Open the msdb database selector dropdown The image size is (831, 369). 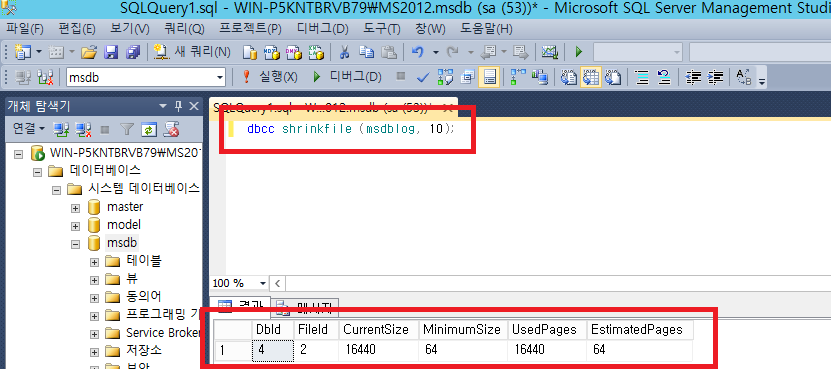220,78
